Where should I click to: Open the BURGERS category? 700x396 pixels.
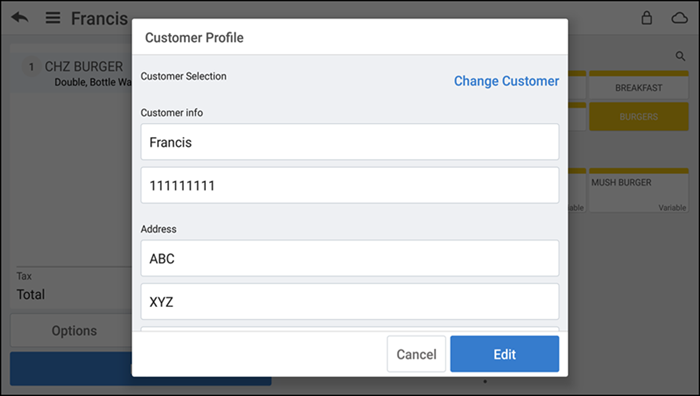pos(638,117)
